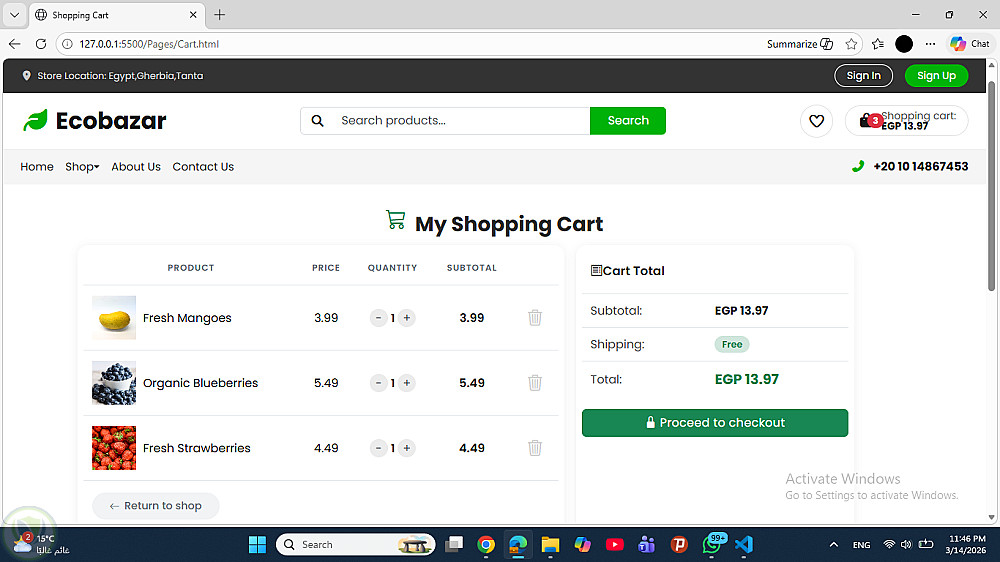Show hidden system tray icons
Screen dimensions: 1000x562
833,544
